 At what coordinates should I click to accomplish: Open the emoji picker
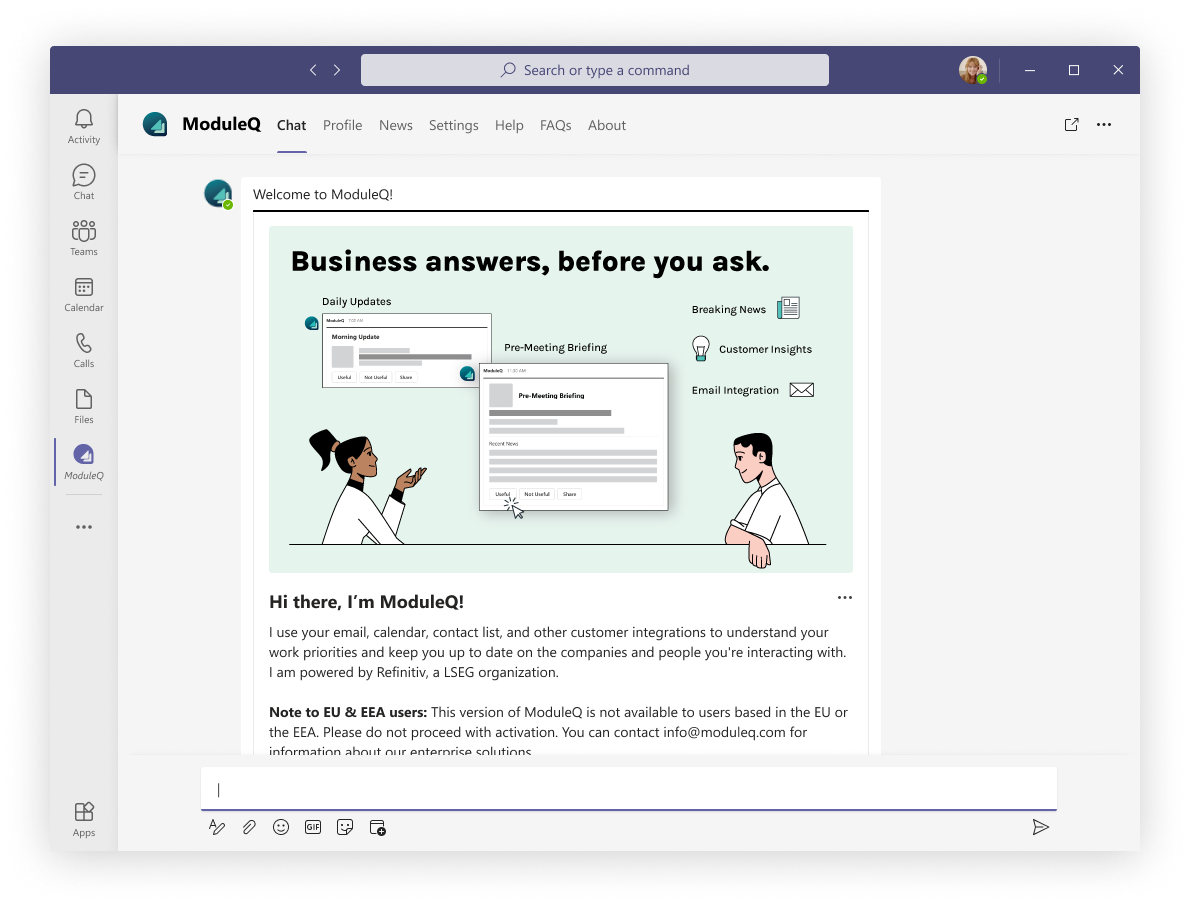click(281, 827)
